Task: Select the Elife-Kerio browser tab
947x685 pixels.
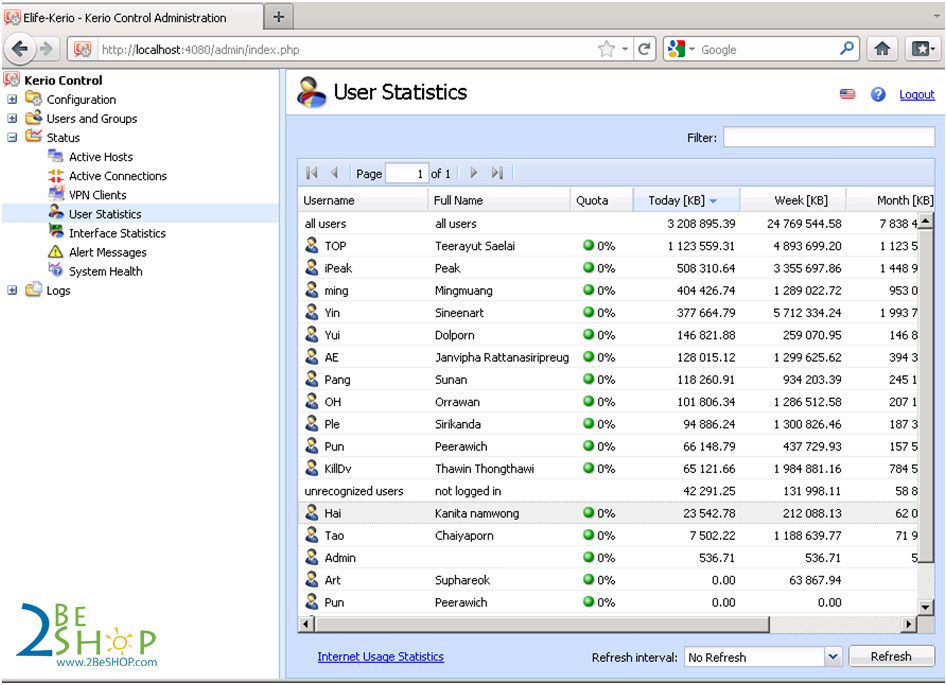Action: pyautogui.click(x=132, y=18)
